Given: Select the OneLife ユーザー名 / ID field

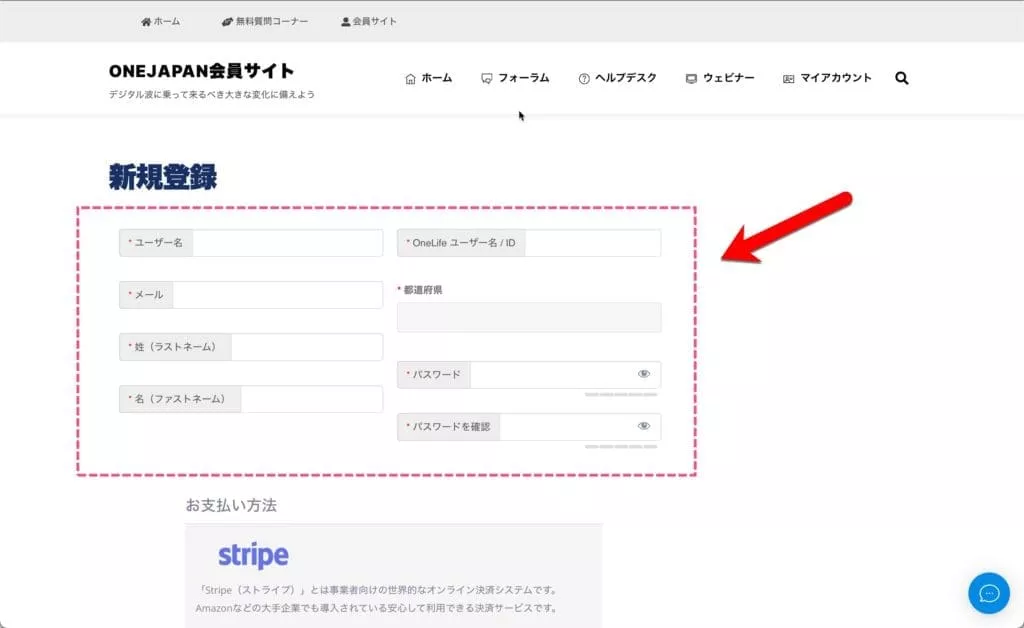Looking at the screenshot, I should pyautogui.click(x=592, y=243).
